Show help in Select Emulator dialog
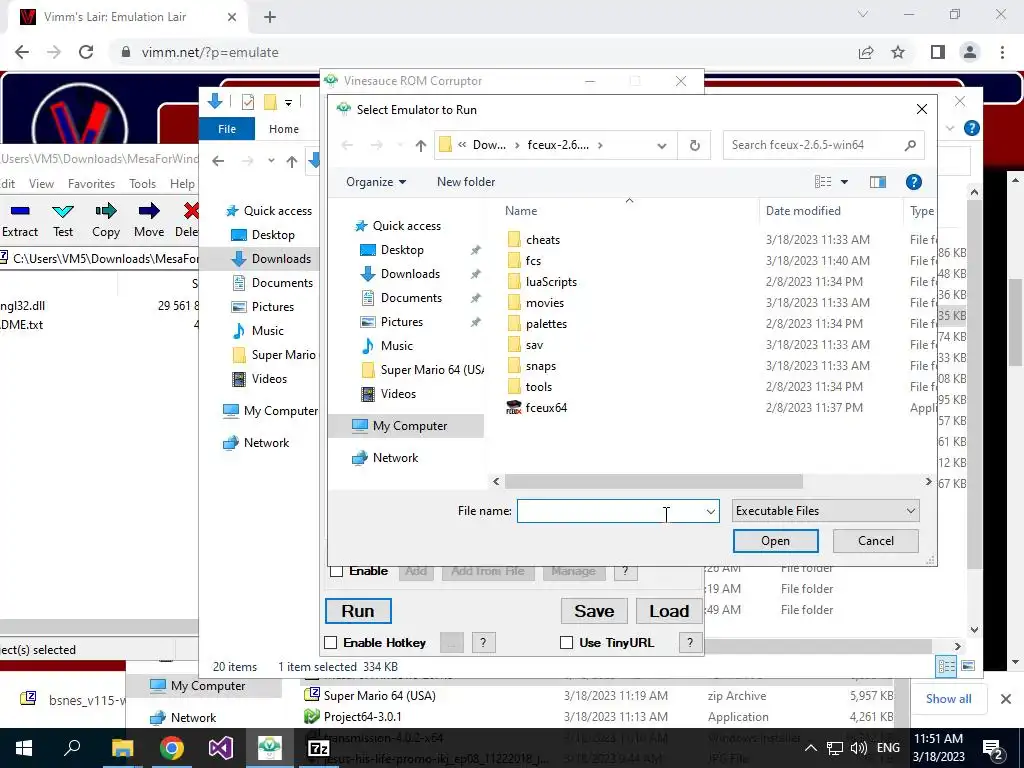The height and width of the screenshot is (768, 1024). pyautogui.click(x=913, y=182)
